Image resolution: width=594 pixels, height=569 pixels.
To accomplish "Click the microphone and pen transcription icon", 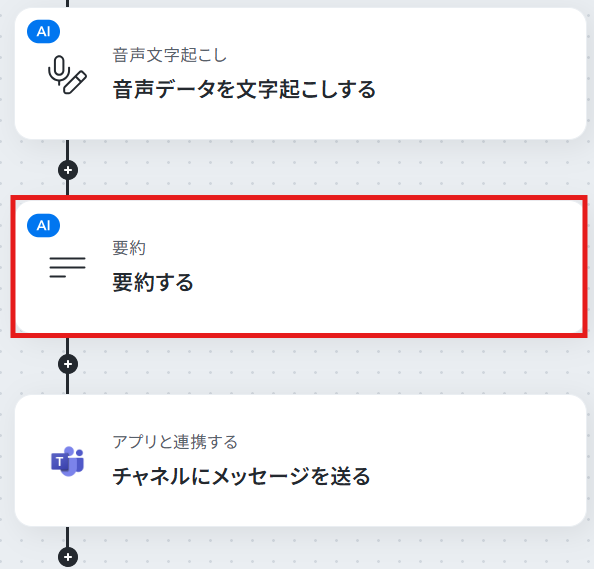I will click(x=67, y=75).
